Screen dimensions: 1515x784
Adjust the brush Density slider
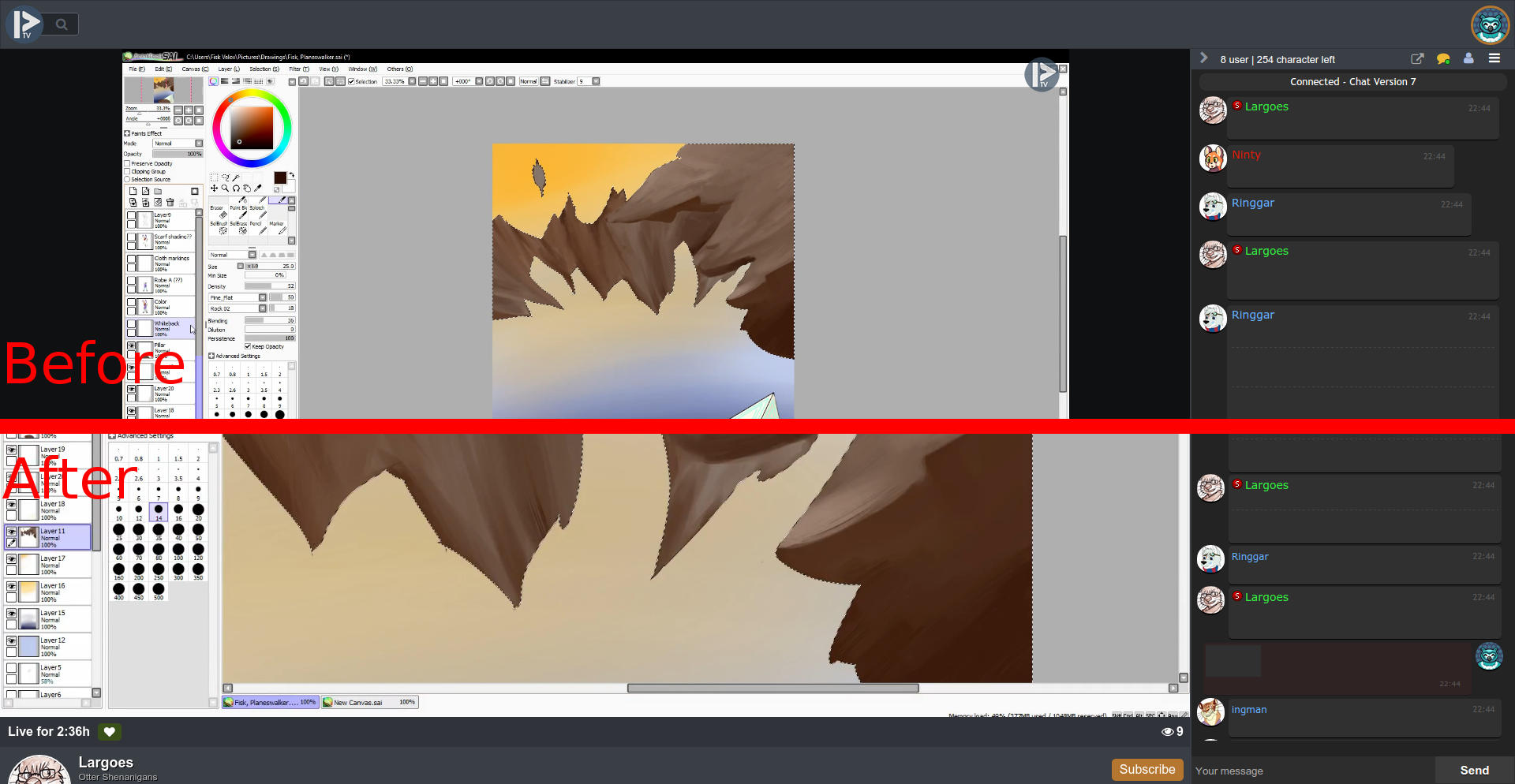coord(270,286)
